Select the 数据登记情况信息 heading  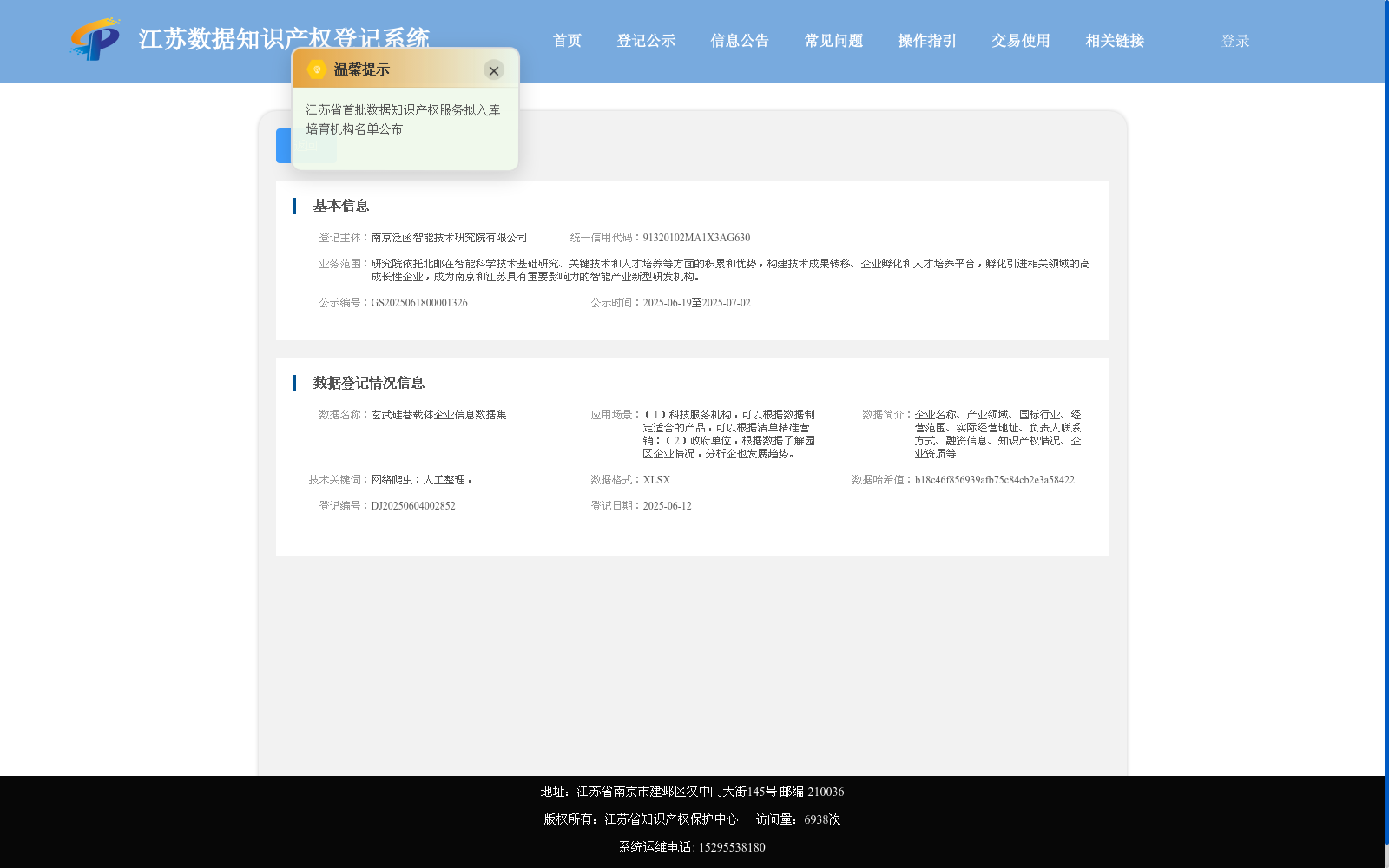tap(369, 383)
